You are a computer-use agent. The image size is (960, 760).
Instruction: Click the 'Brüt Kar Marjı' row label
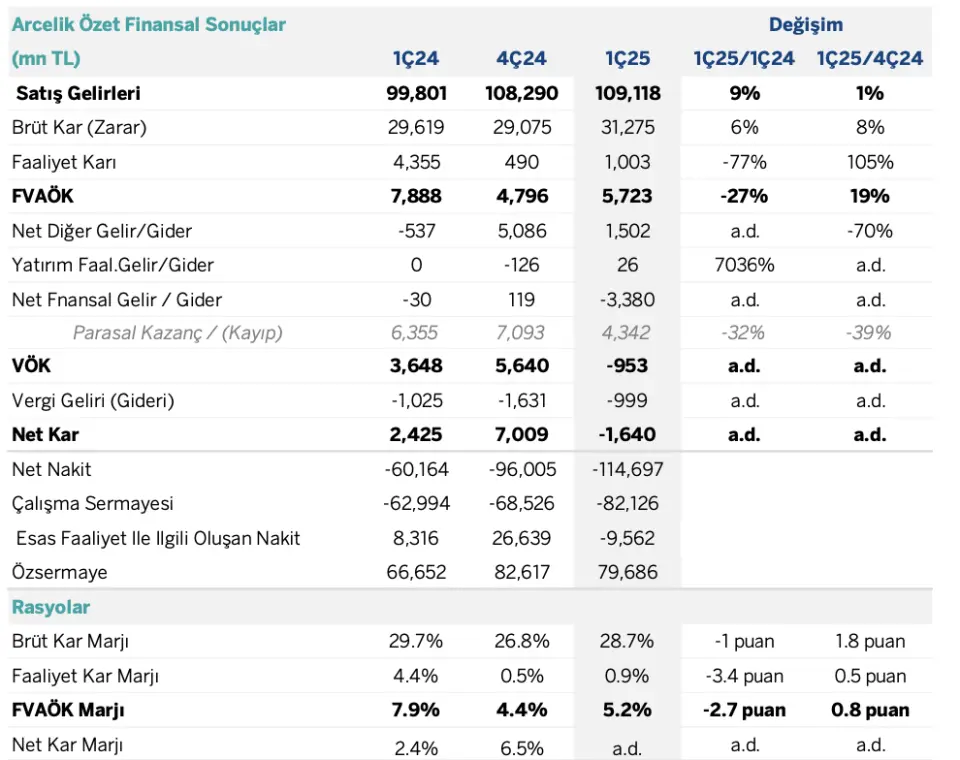point(70,641)
